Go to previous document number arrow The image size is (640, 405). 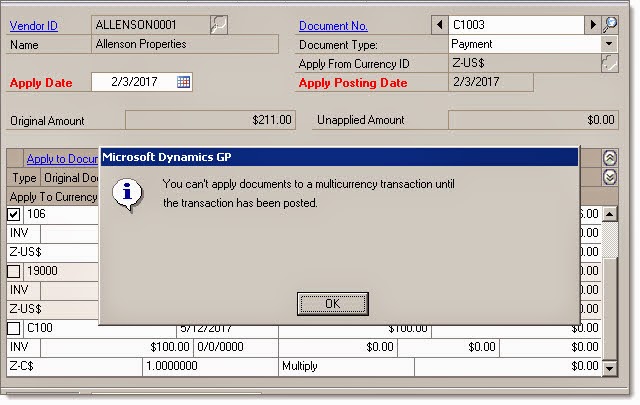click(x=440, y=25)
